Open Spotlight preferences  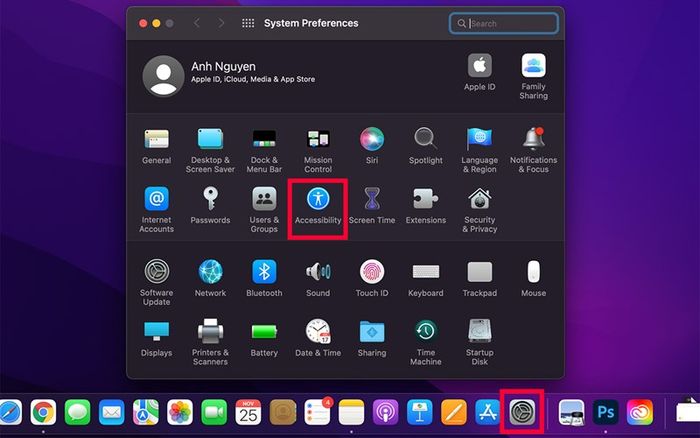coord(425,146)
